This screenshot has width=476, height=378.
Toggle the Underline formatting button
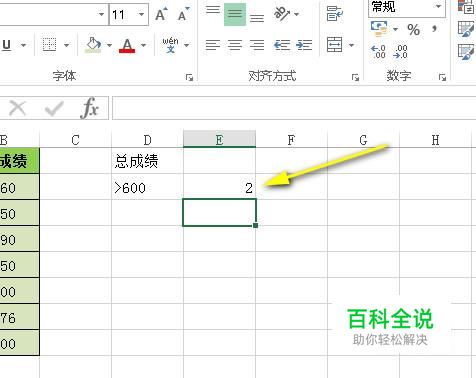[x=6, y=45]
